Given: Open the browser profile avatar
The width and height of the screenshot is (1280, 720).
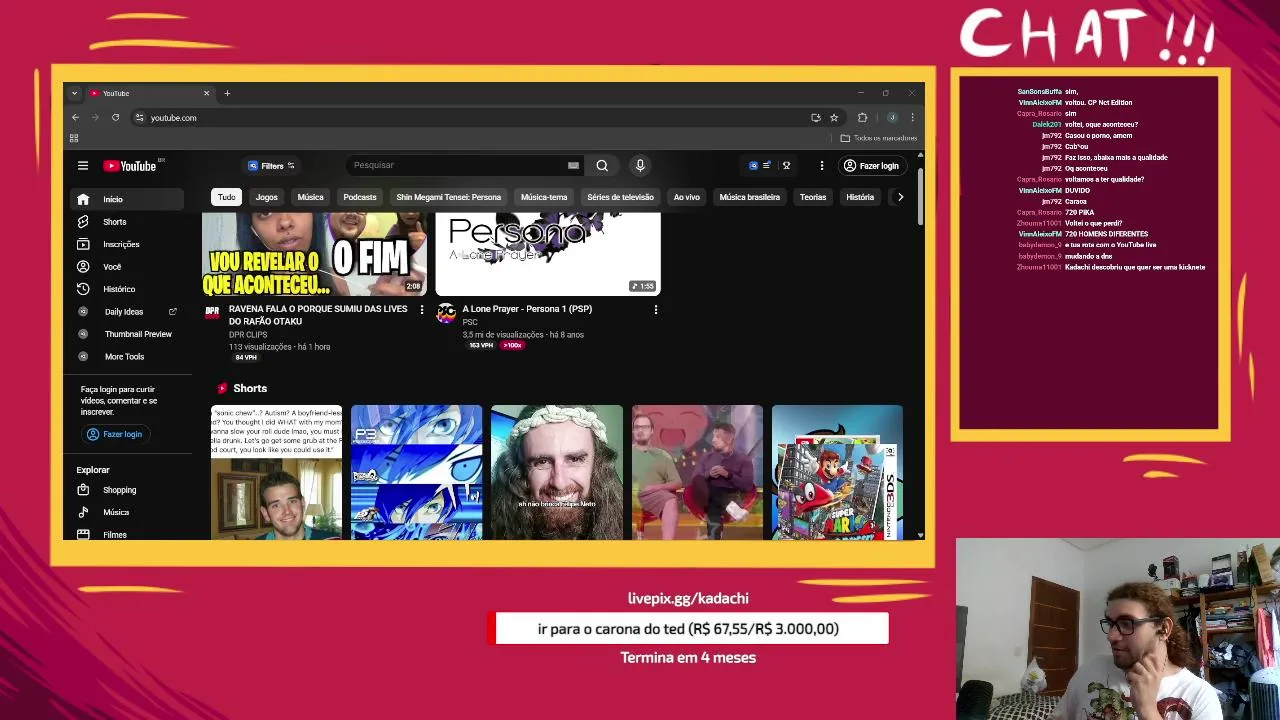Looking at the screenshot, I should tap(892, 118).
